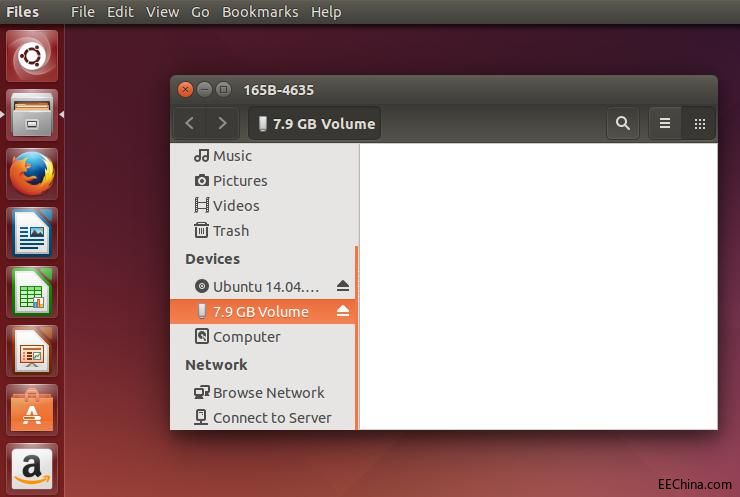
Task: Maximize the 165B-4635 window
Action: click(x=224, y=89)
